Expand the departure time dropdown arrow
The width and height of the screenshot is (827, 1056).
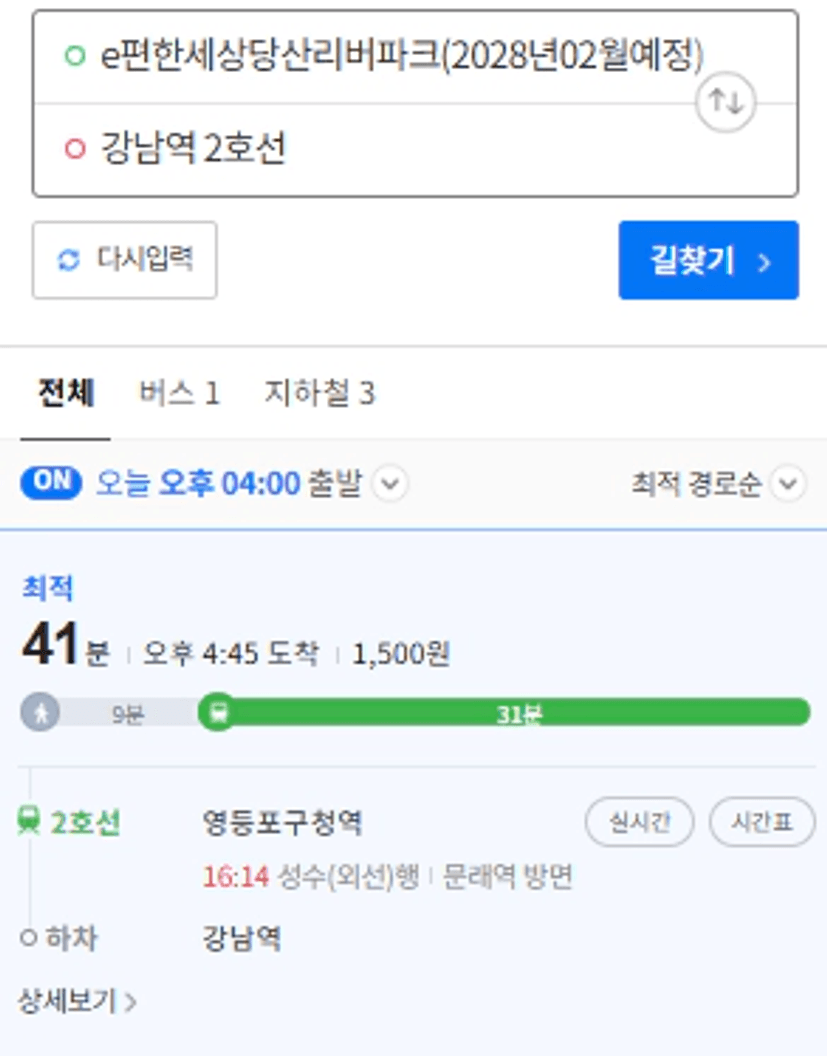click(x=390, y=485)
